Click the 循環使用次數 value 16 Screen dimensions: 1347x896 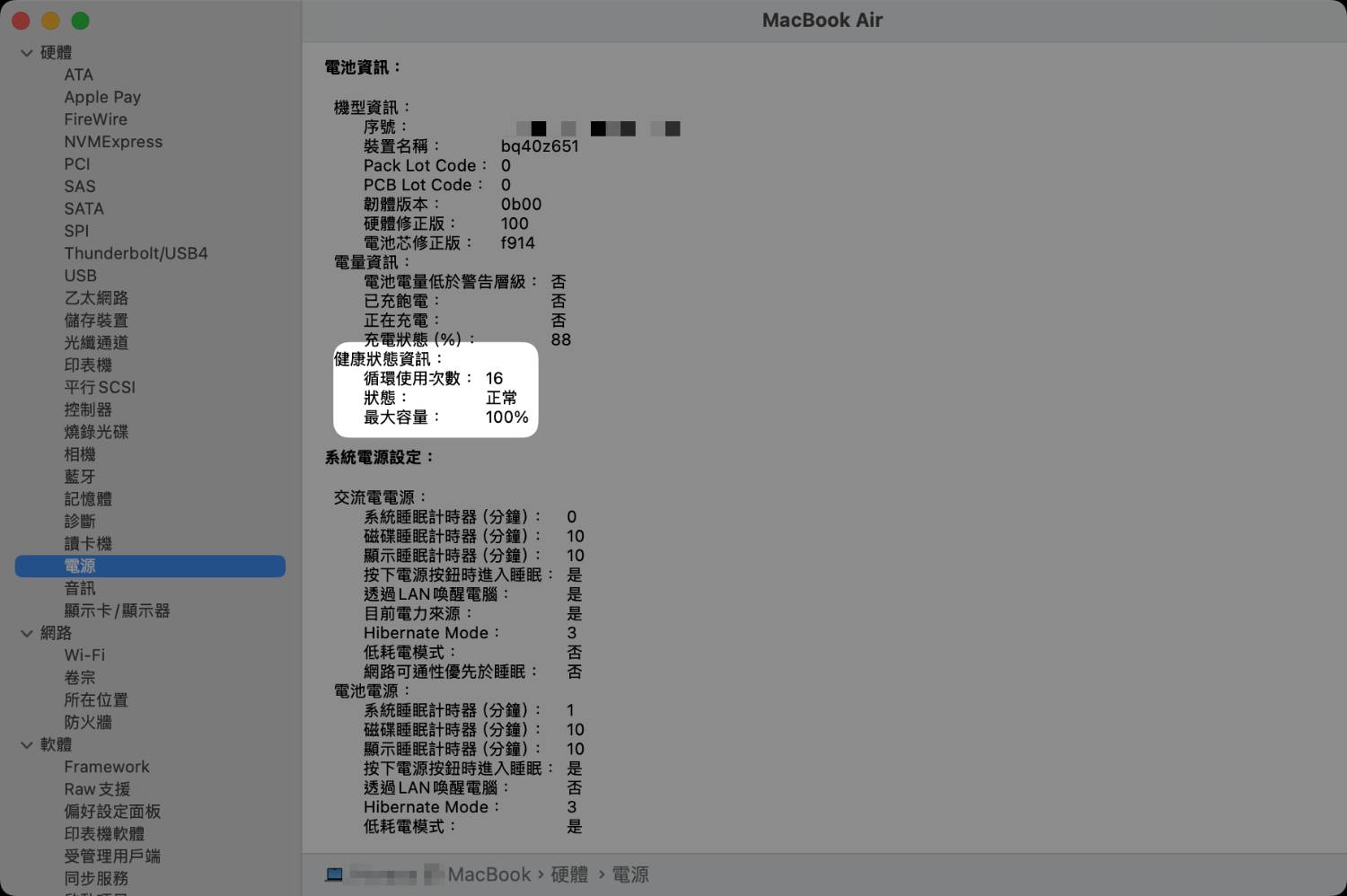coord(494,378)
